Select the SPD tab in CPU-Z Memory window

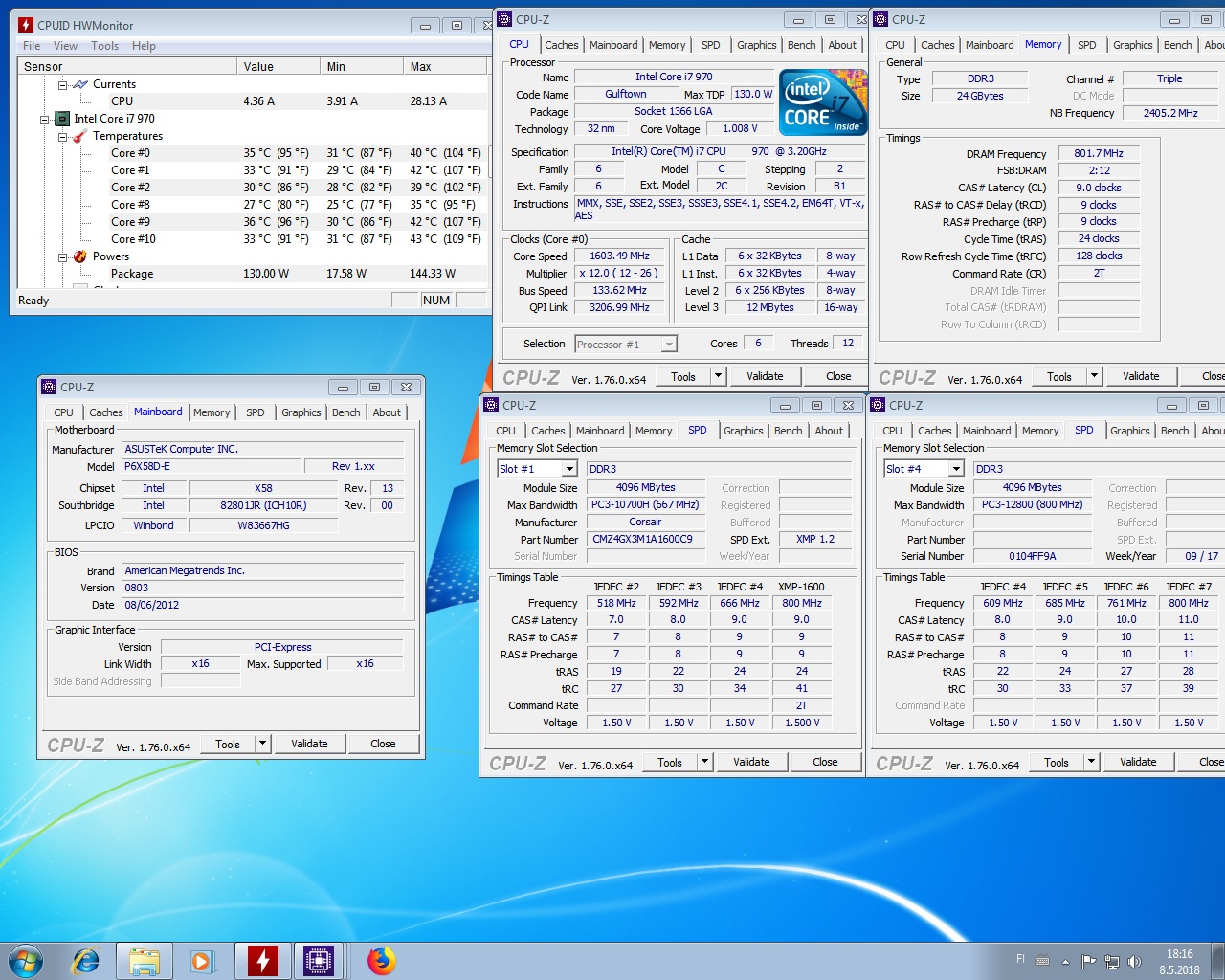1087,45
